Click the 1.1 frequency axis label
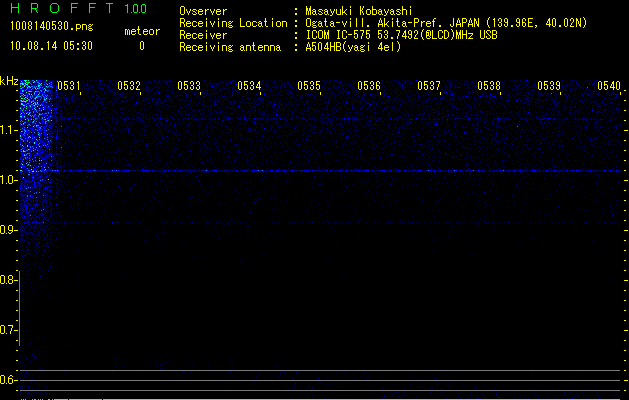This screenshot has width=629, height=400. [x=8, y=130]
